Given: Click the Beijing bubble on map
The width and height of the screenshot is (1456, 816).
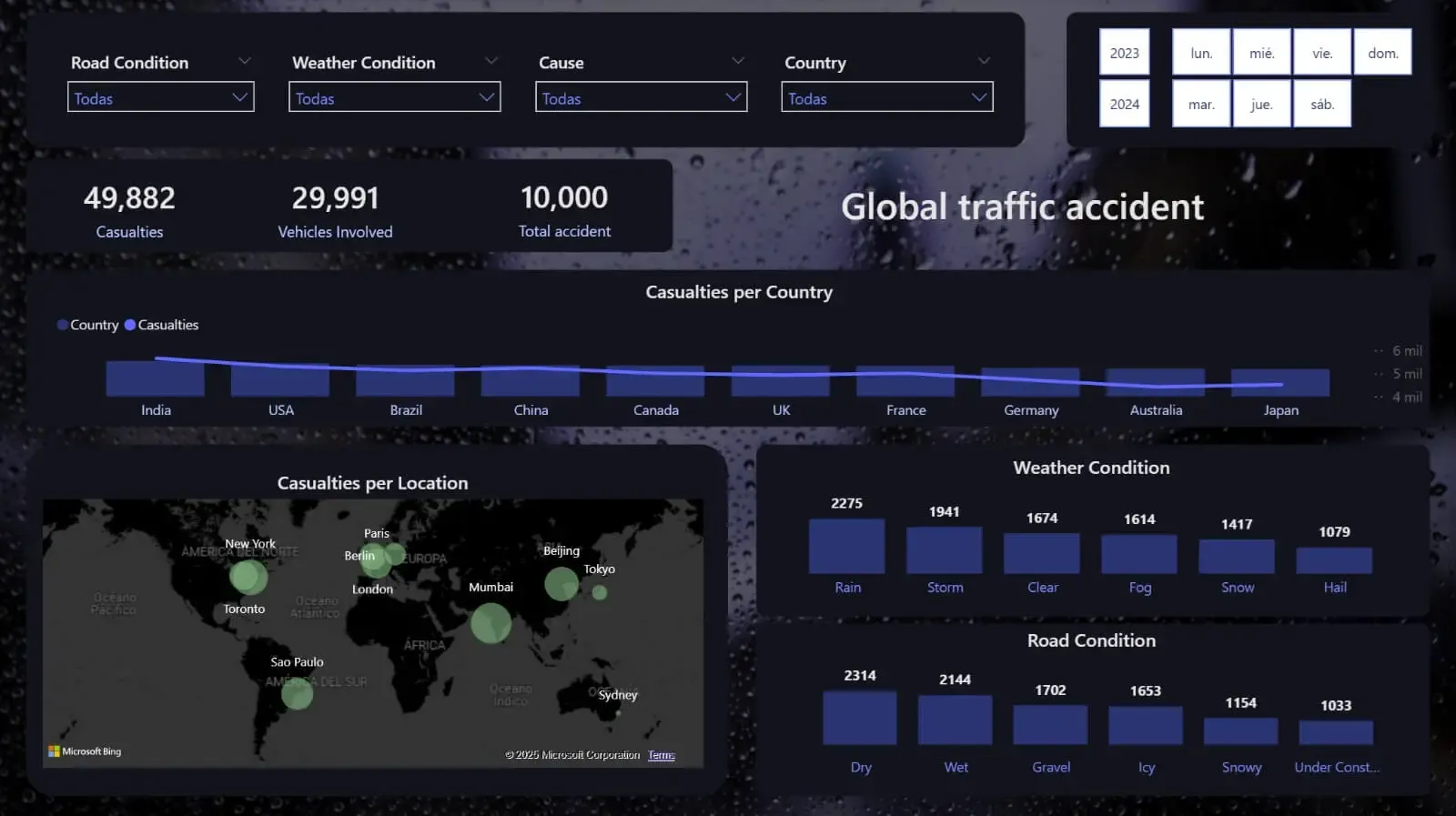Looking at the screenshot, I should pos(561,583).
